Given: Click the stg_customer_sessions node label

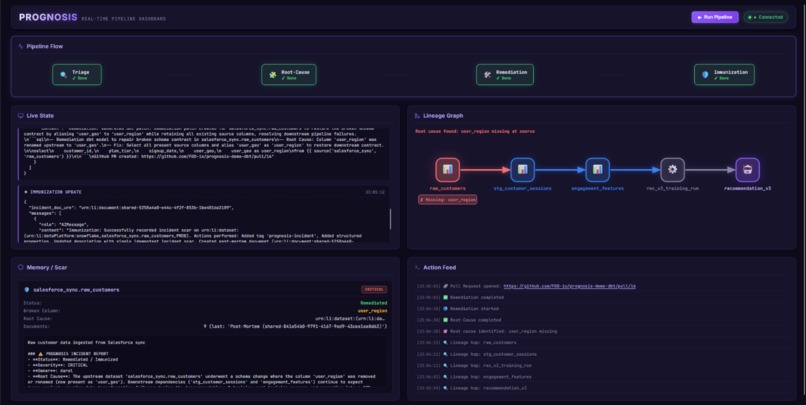Looking at the screenshot, I should 522,189.
